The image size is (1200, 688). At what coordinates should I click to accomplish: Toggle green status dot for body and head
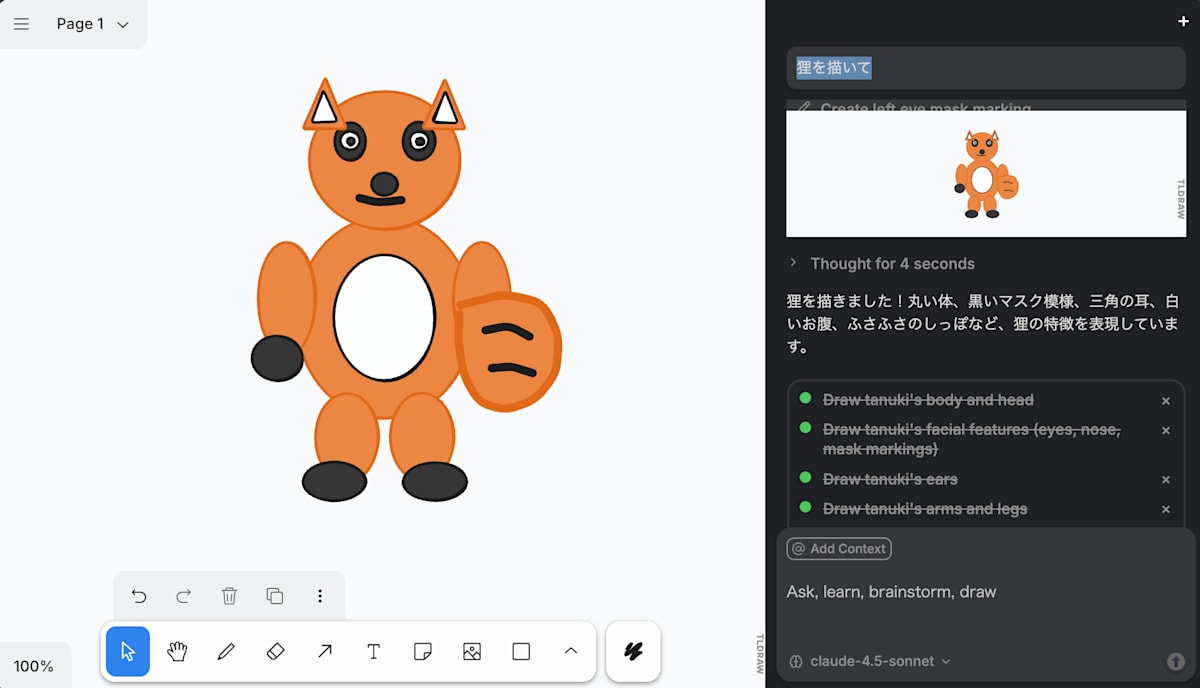tap(805, 398)
